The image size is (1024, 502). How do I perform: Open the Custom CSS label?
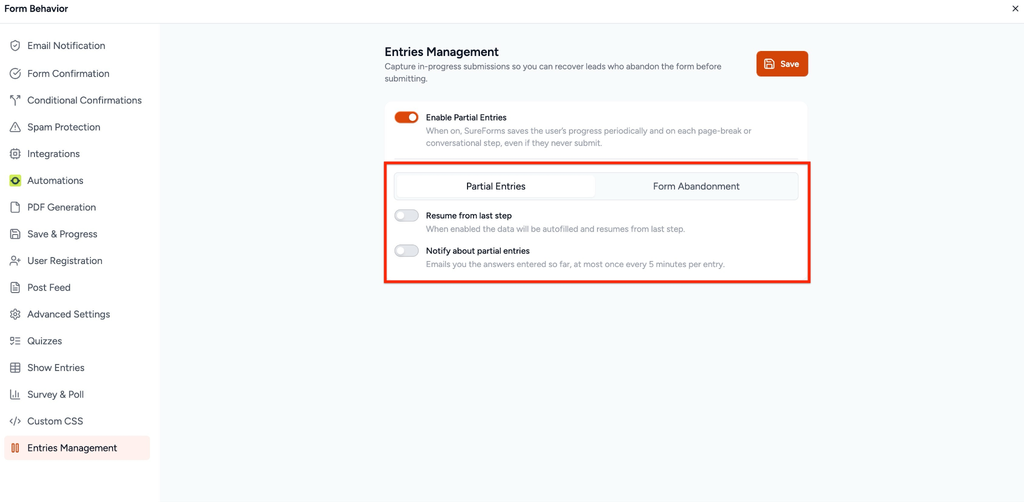[x=56, y=422]
